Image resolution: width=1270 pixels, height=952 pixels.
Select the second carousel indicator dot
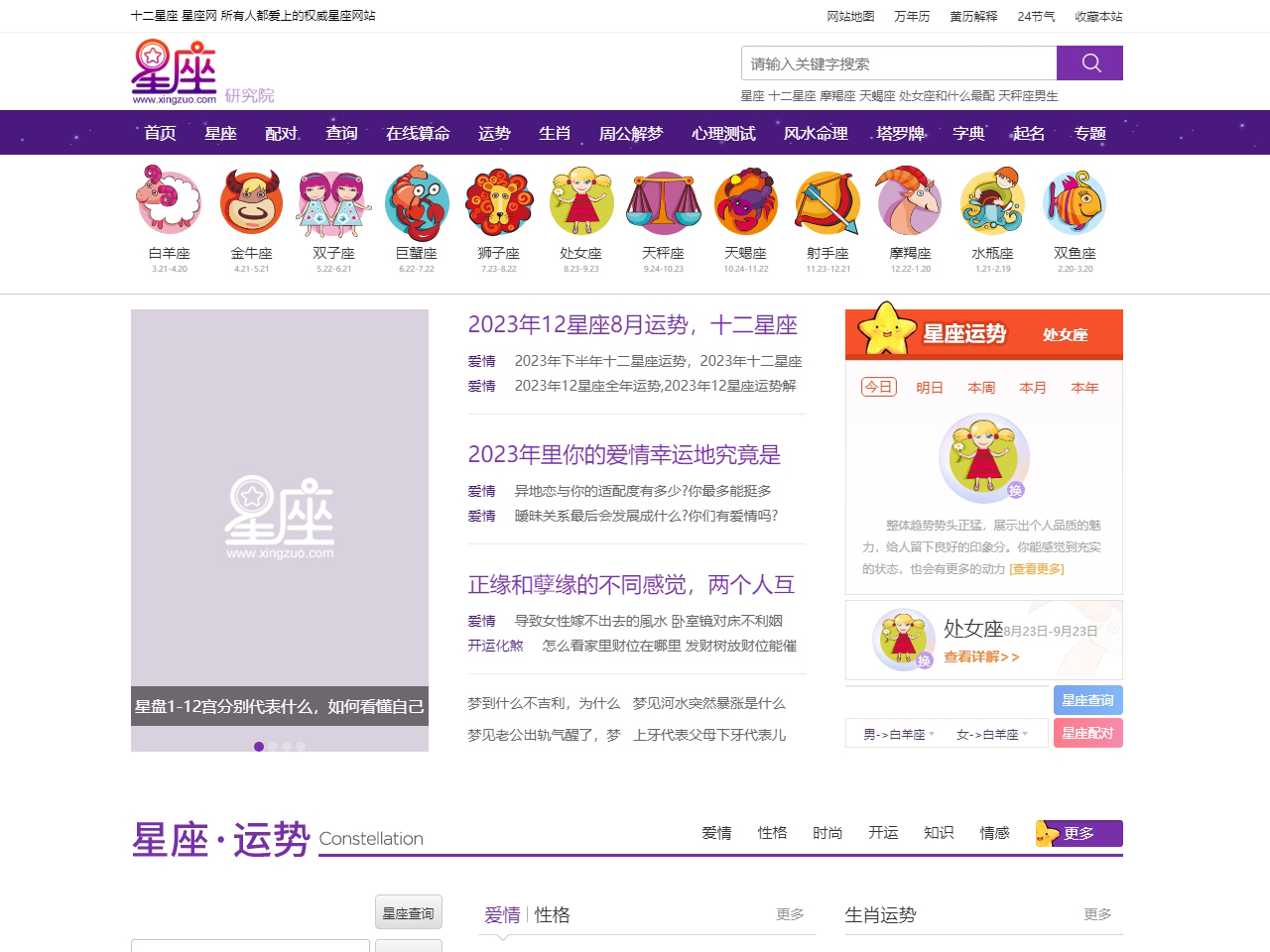pyautogui.click(x=273, y=746)
